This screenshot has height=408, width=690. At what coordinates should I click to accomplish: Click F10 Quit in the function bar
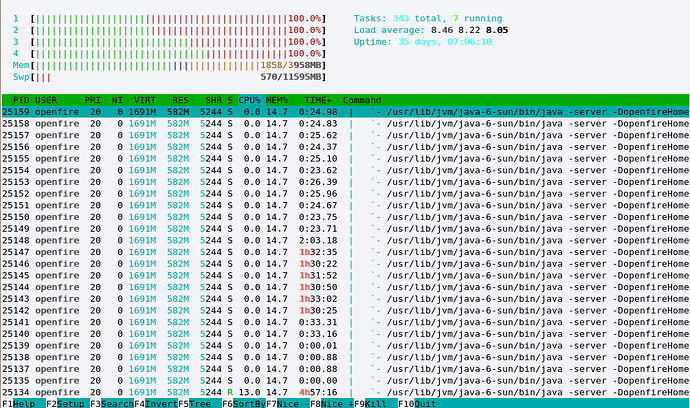[x=418, y=404]
